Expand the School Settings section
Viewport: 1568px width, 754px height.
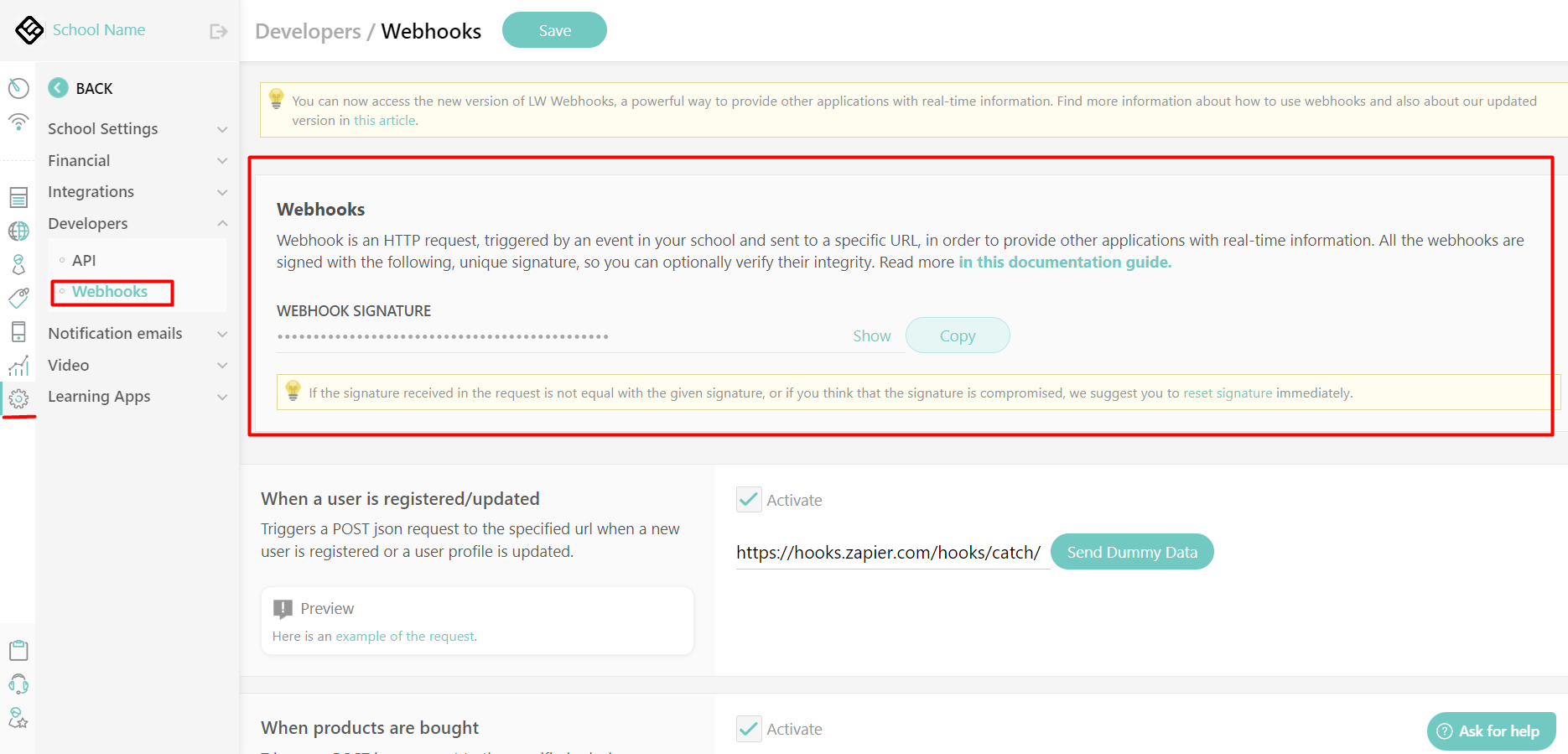click(x=103, y=128)
